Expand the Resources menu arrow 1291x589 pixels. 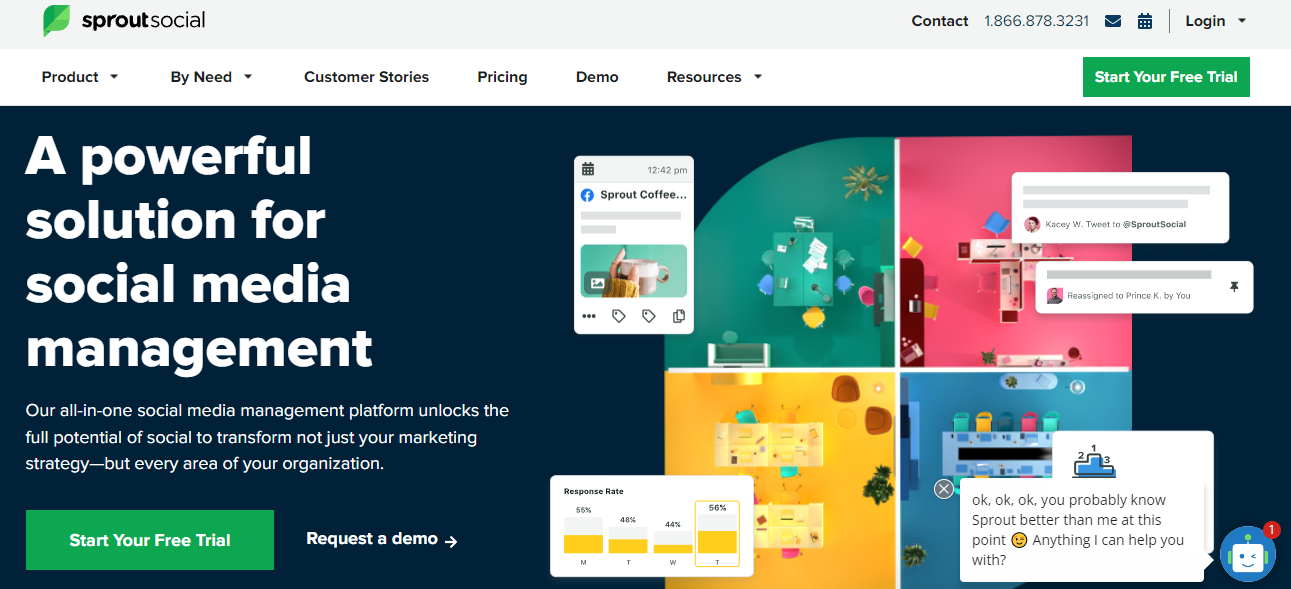(x=758, y=77)
